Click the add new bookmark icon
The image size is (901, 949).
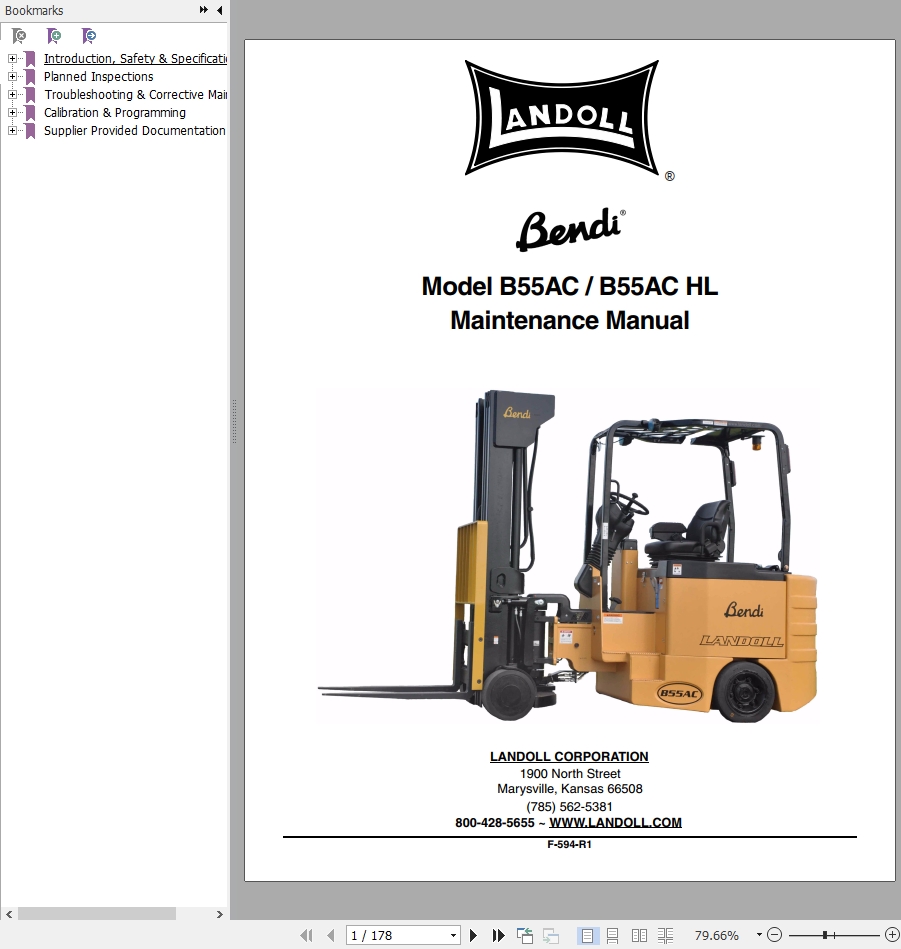tap(54, 36)
